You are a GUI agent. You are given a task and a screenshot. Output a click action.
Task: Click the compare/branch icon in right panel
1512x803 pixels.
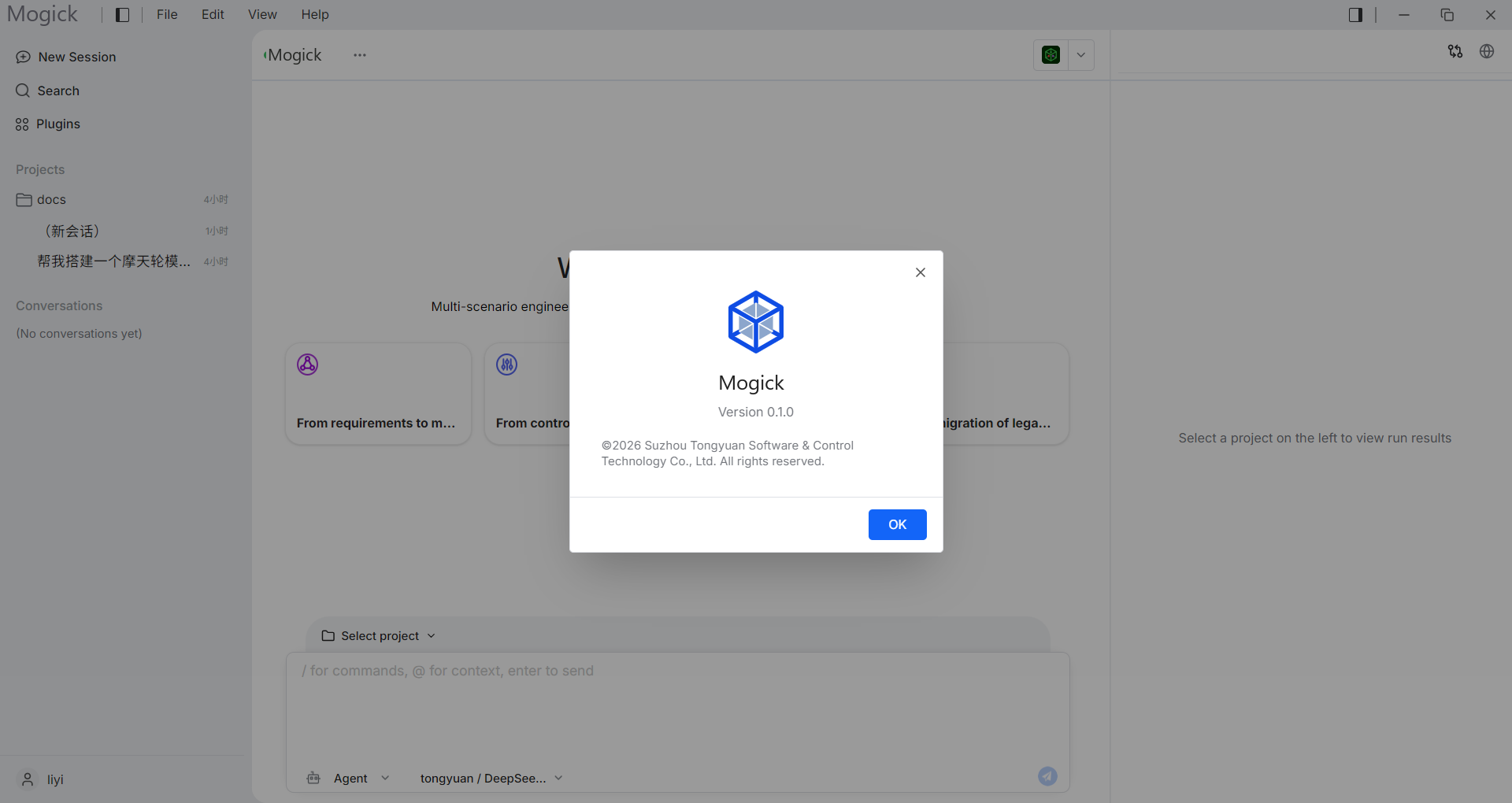coord(1455,51)
